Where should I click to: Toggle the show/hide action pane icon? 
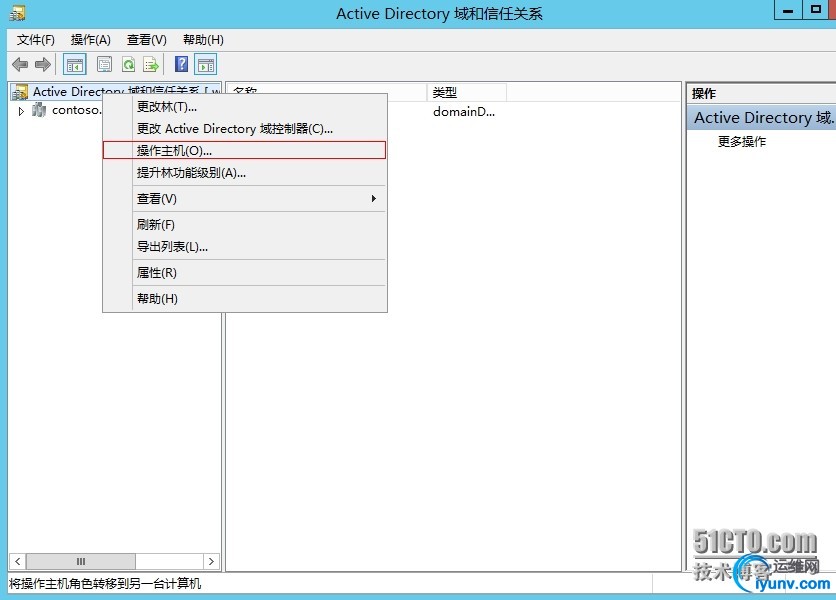pyautogui.click(x=206, y=65)
